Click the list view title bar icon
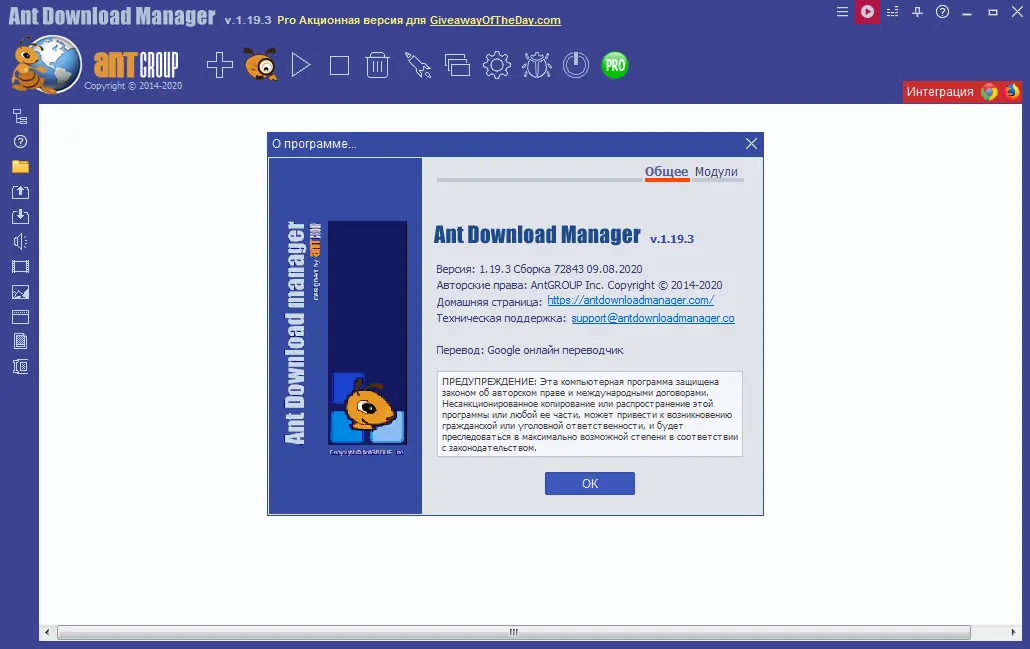1030x649 pixels. (892, 12)
